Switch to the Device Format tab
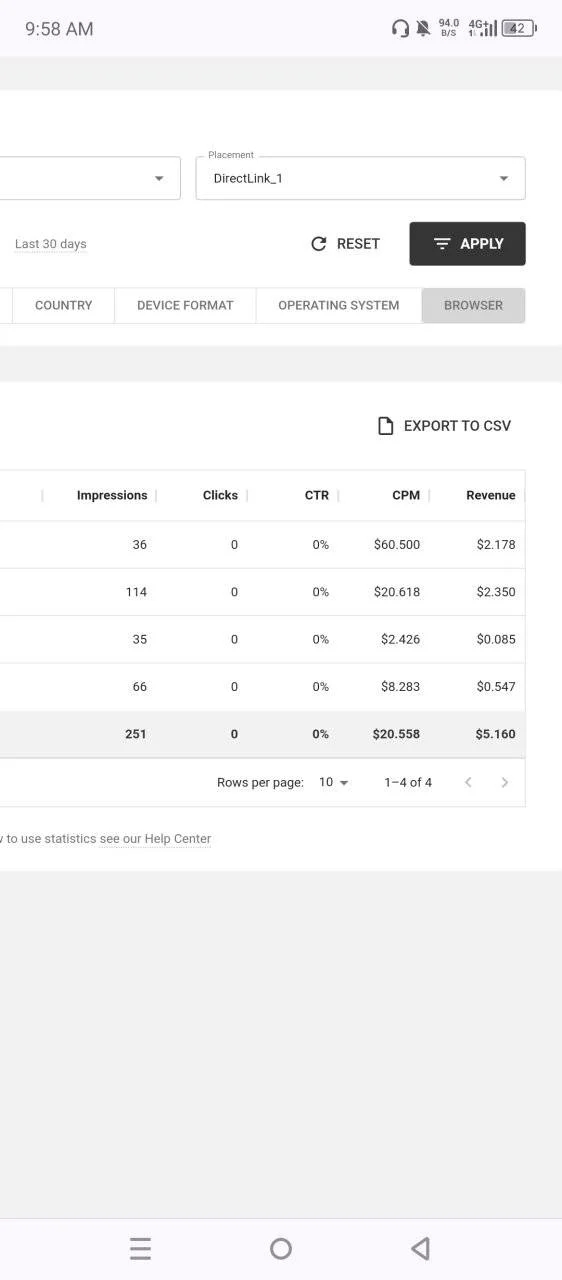This screenshot has width=562, height=1280. tap(185, 305)
